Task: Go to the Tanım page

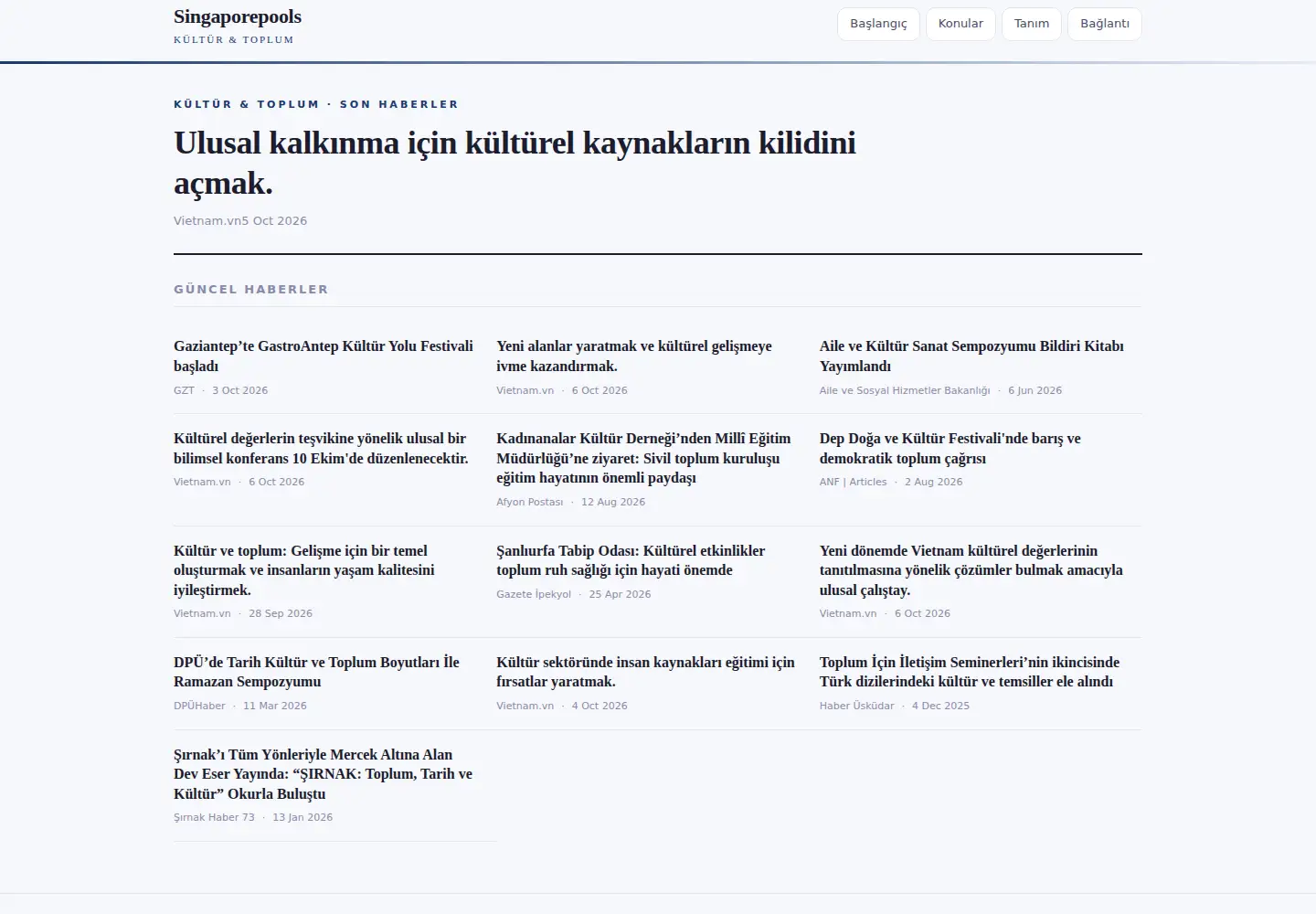Action: pyautogui.click(x=1032, y=24)
